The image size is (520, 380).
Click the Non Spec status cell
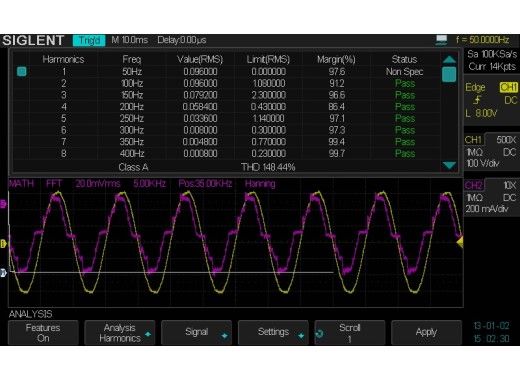click(404, 72)
